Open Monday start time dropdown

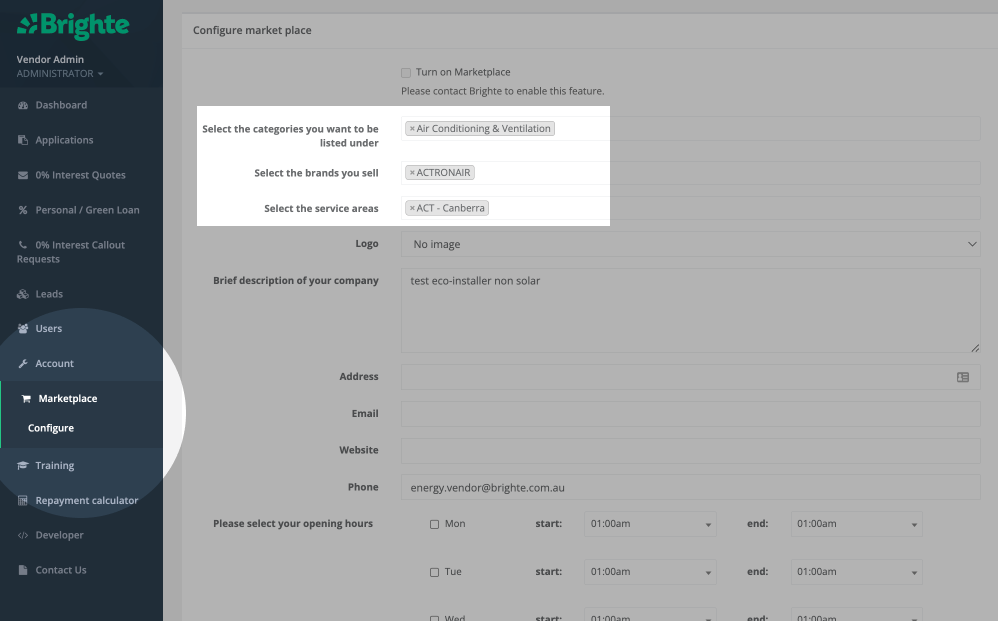tap(650, 524)
